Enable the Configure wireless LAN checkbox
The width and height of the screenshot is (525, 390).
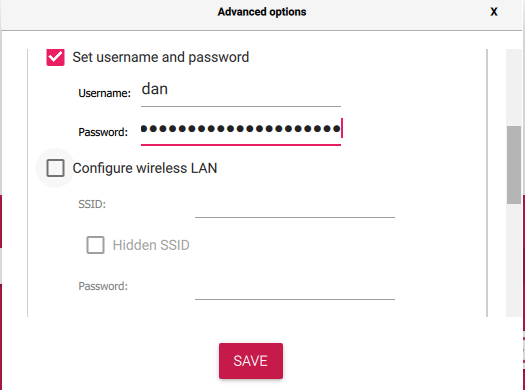pos(55,168)
